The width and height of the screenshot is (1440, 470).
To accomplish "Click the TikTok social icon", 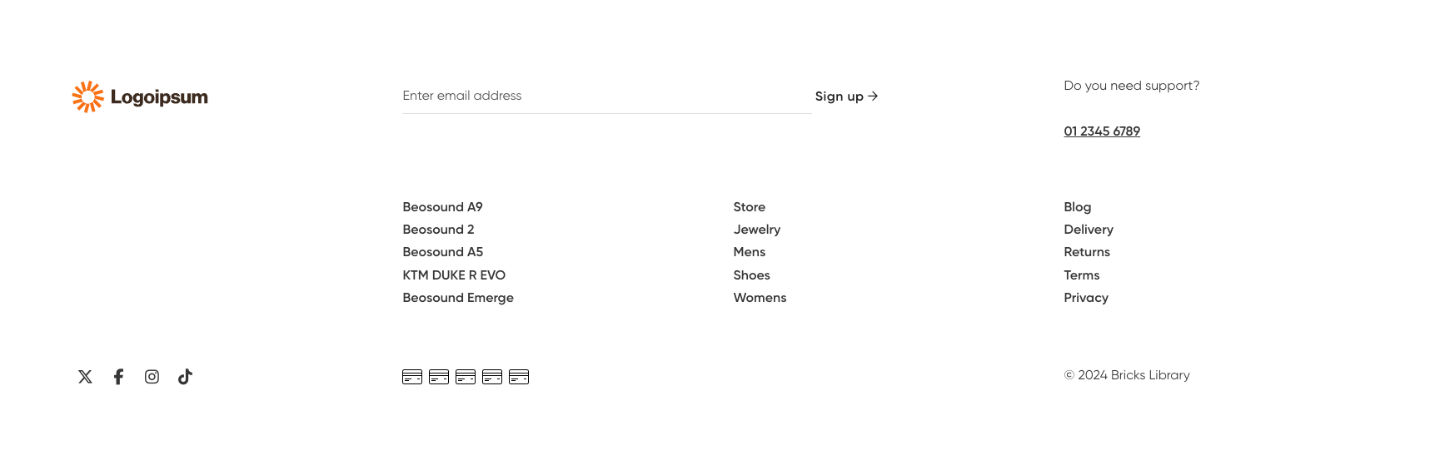I will (x=185, y=377).
